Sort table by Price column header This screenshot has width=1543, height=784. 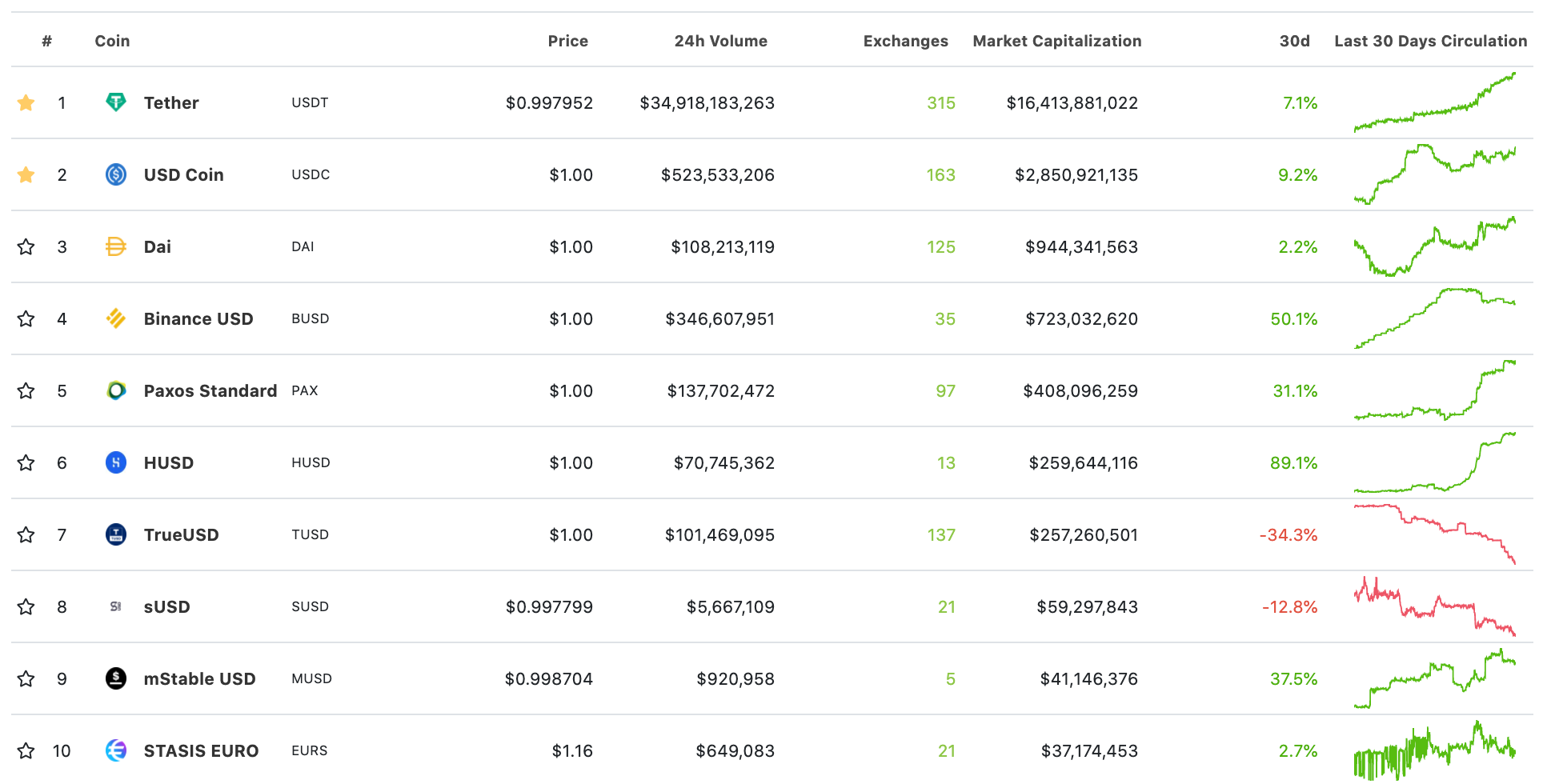(568, 41)
